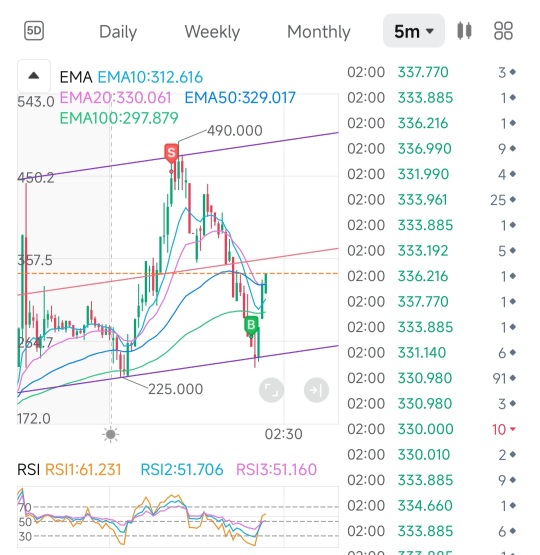Select the 331.990 trade row
The height and width of the screenshot is (555, 540).
pyautogui.click(x=431, y=174)
